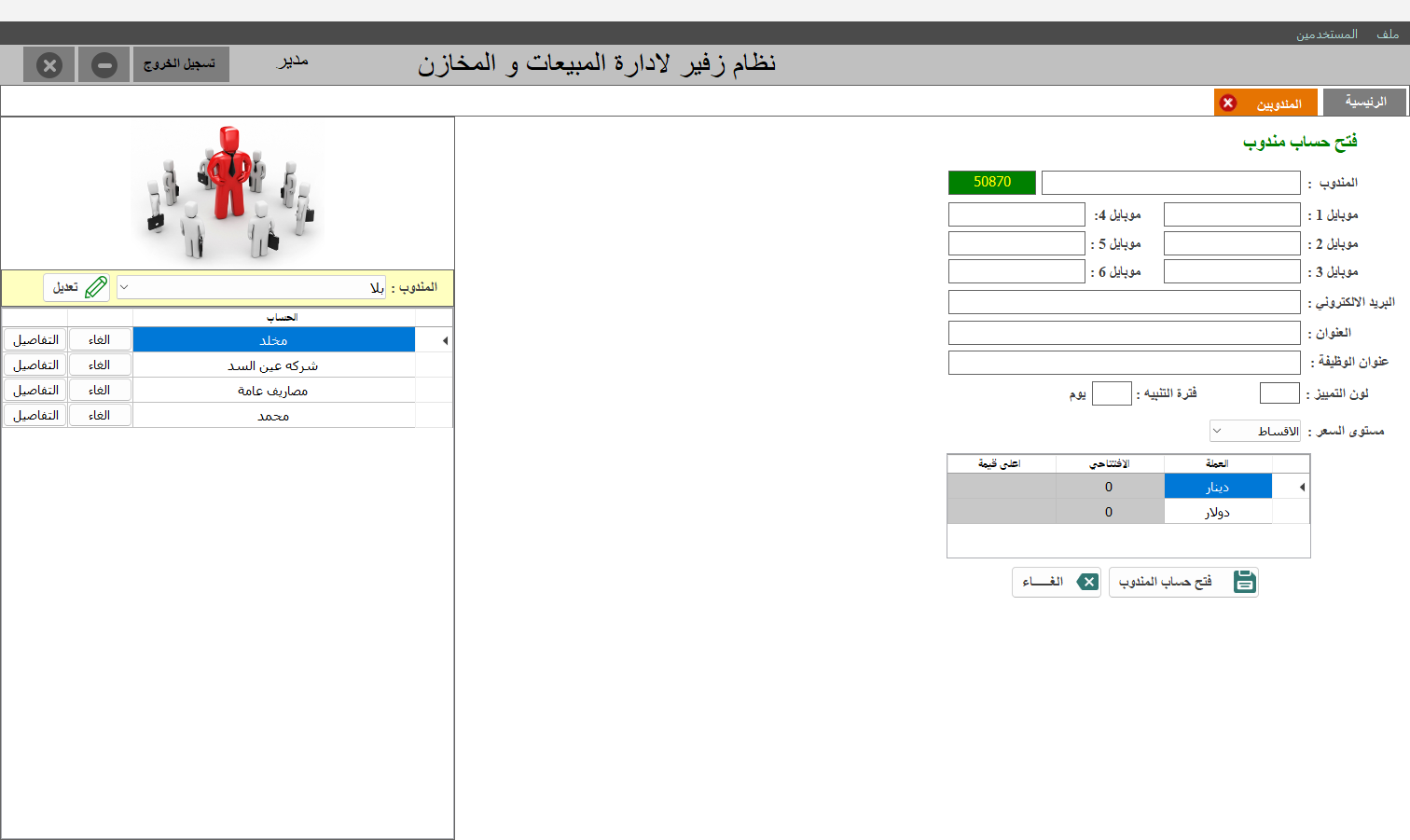
Task: Click the العملة column header
Action: [1217, 463]
